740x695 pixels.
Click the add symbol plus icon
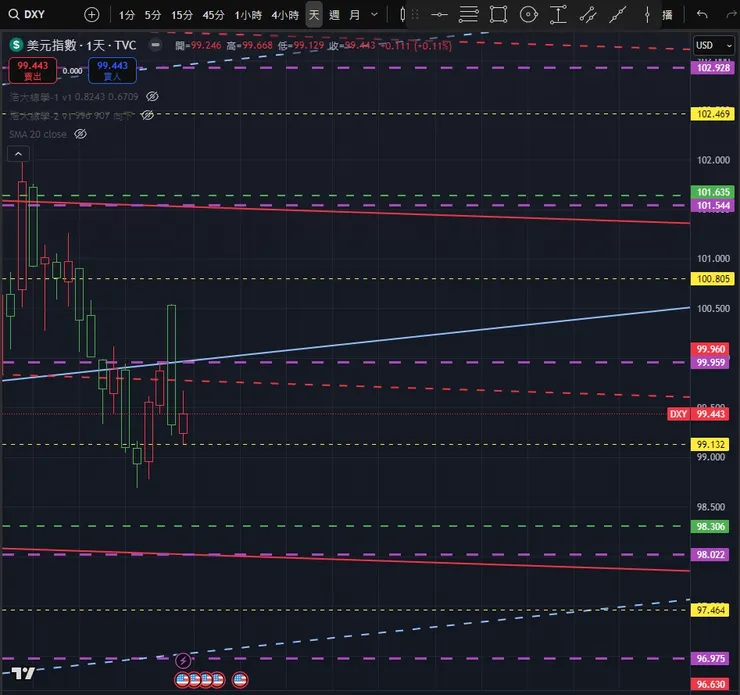92,15
